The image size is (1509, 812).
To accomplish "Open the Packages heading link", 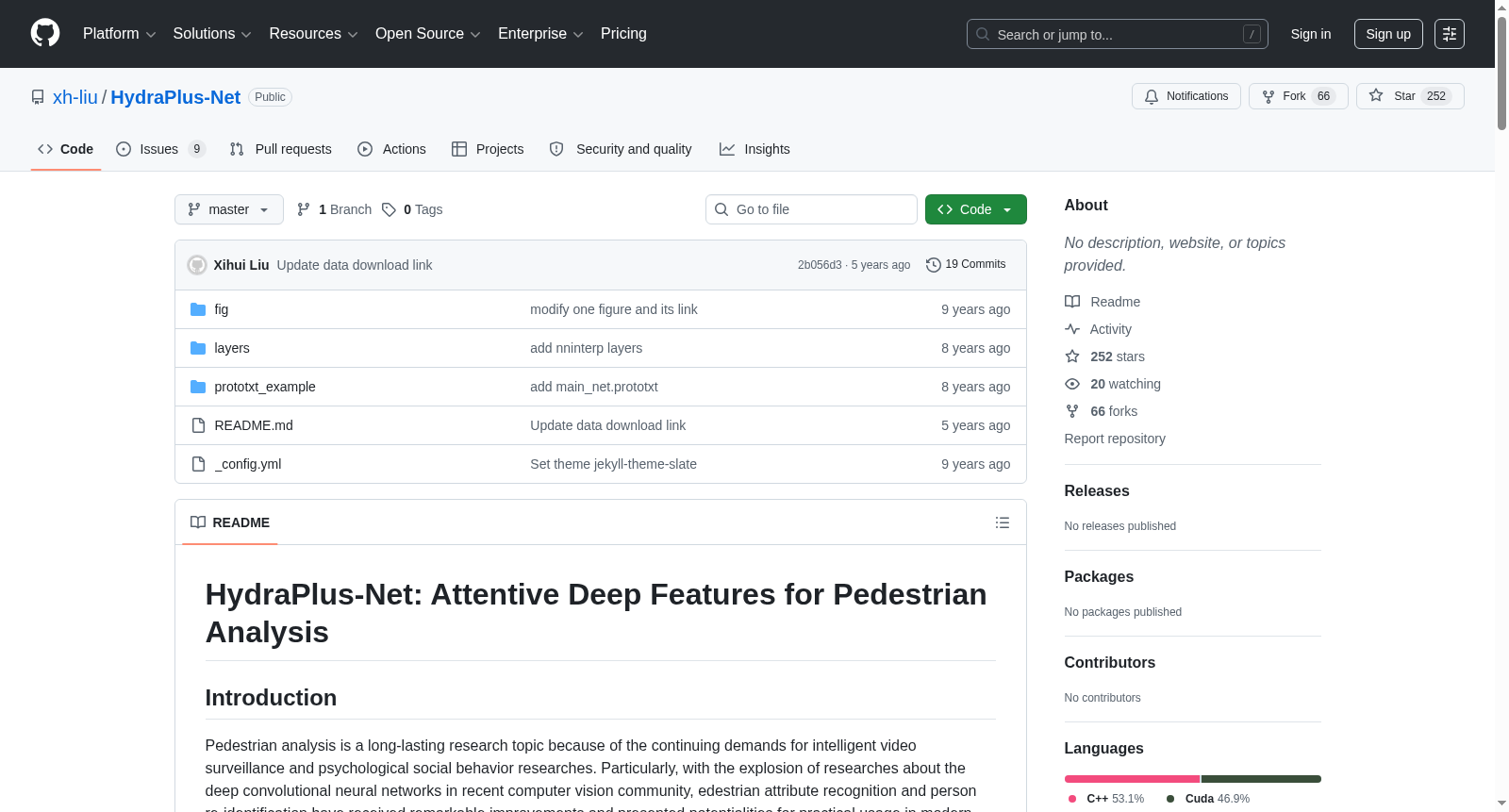I will click(x=1099, y=577).
